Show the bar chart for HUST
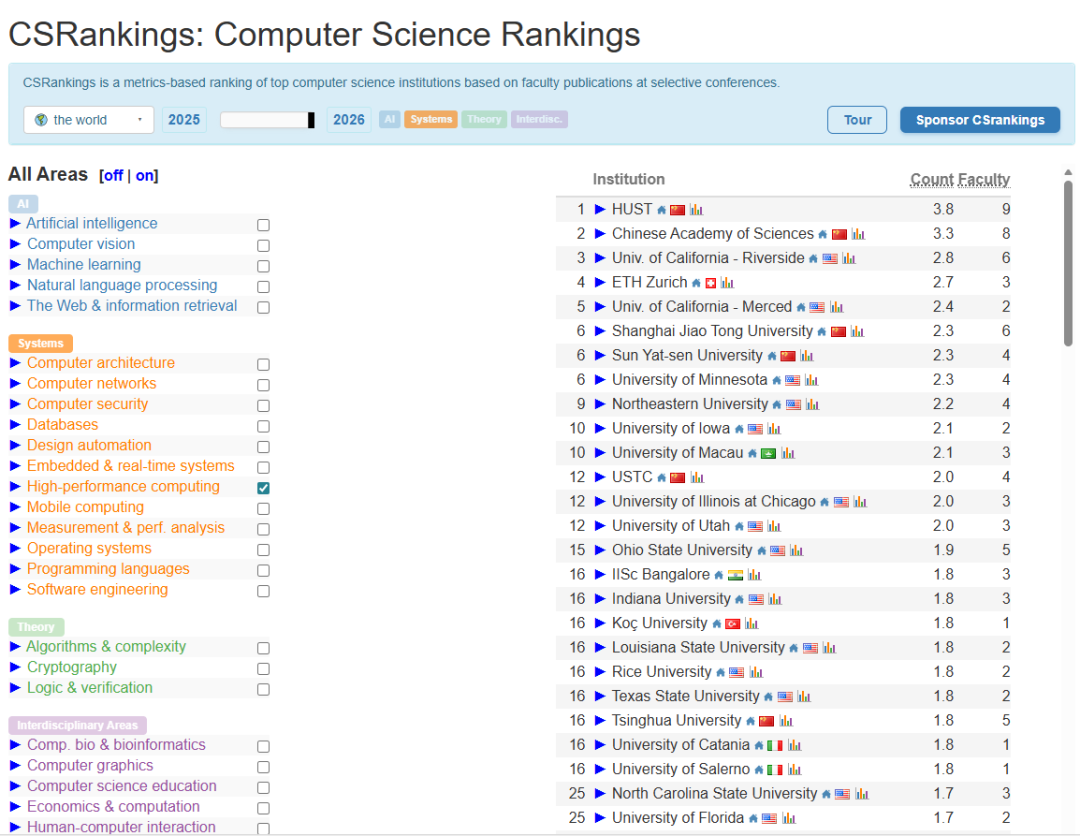This screenshot has height=836, width=1080. point(696,209)
